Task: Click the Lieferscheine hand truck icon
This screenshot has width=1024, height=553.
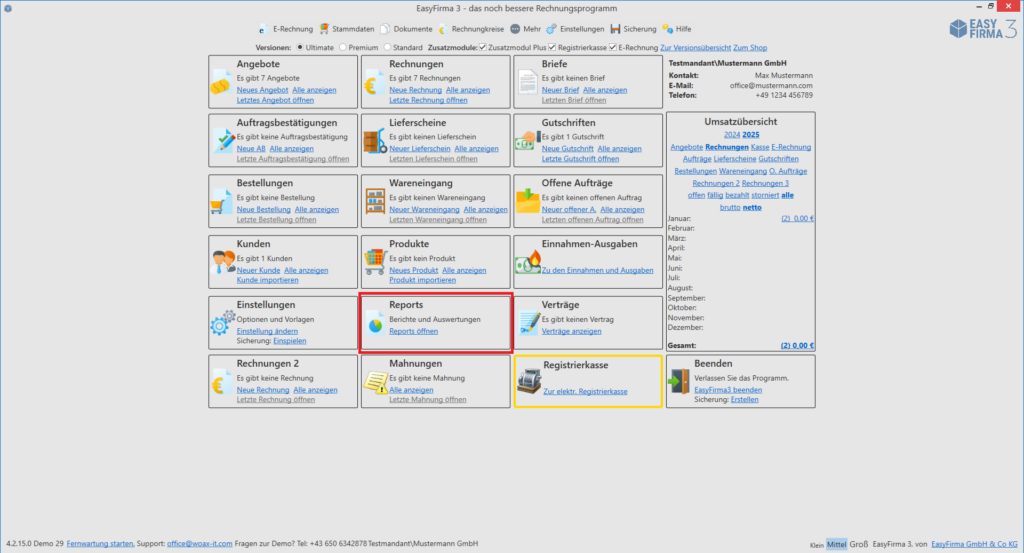Action: (374, 141)
